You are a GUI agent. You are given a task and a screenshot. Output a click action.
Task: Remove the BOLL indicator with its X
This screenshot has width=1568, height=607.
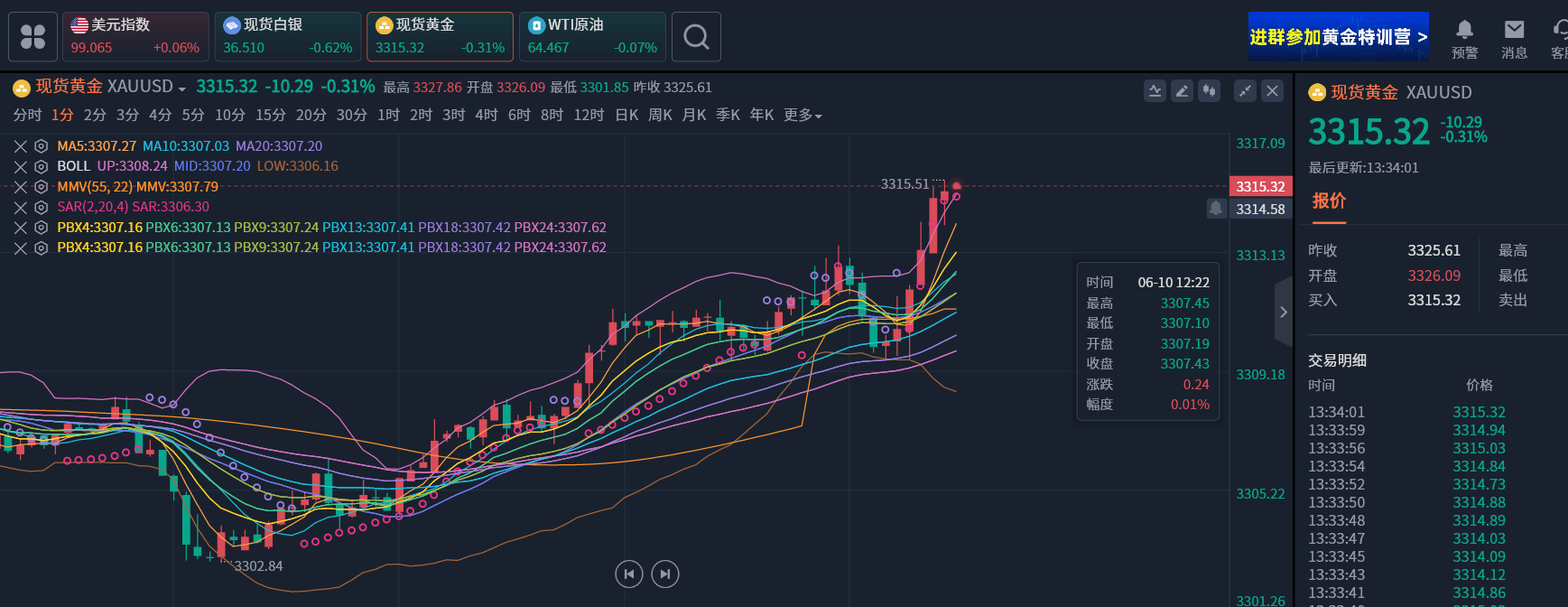[21, 166]
